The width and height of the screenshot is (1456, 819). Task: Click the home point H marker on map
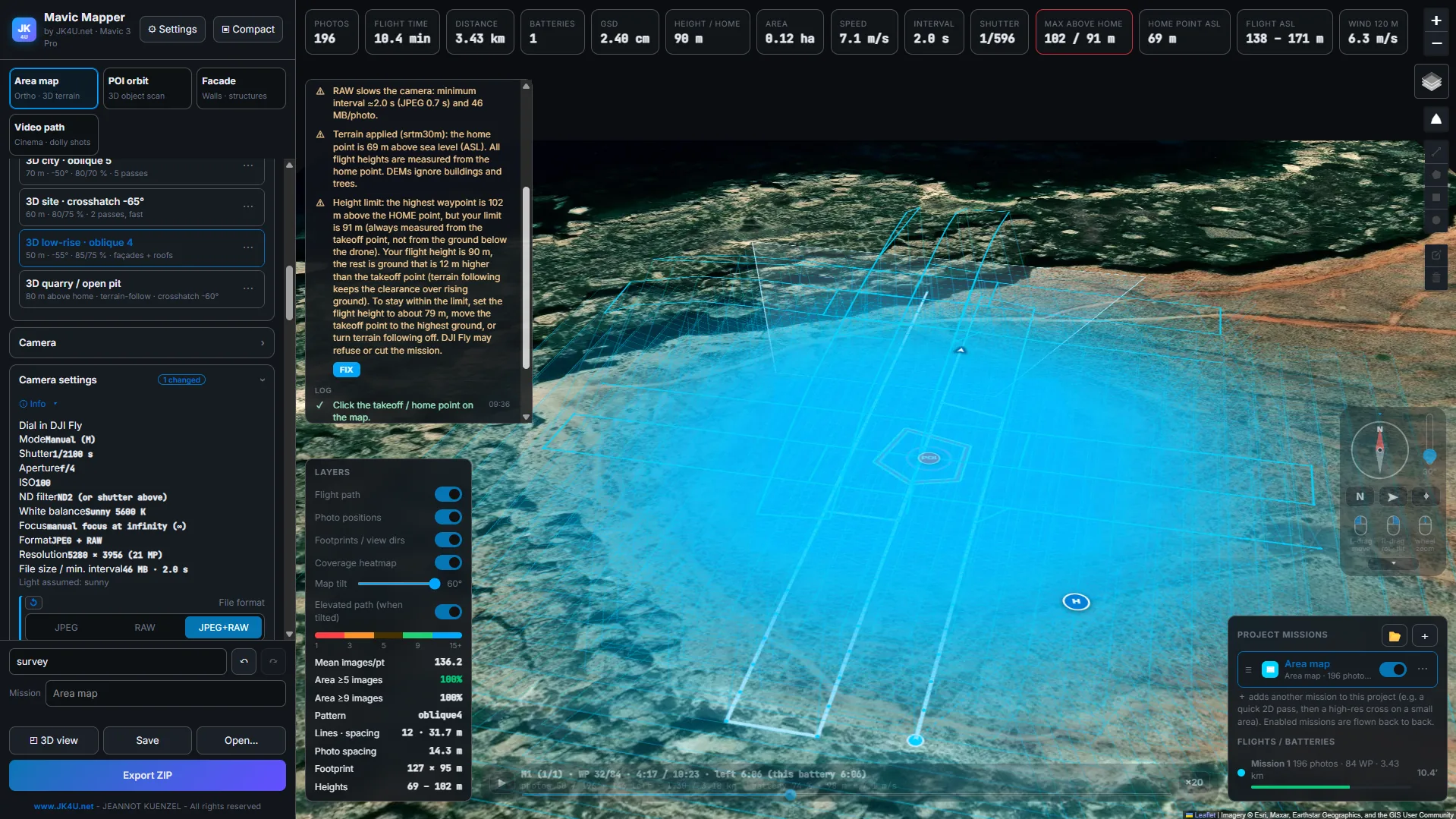click(x=1076, y=602)
